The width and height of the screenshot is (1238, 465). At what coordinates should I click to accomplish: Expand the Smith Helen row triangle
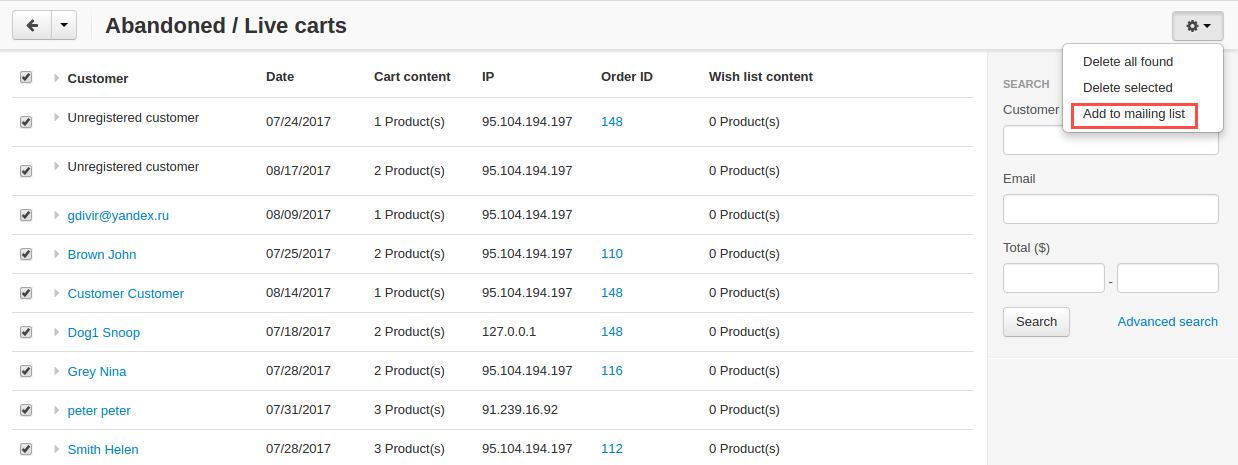[x=57, y=448]
